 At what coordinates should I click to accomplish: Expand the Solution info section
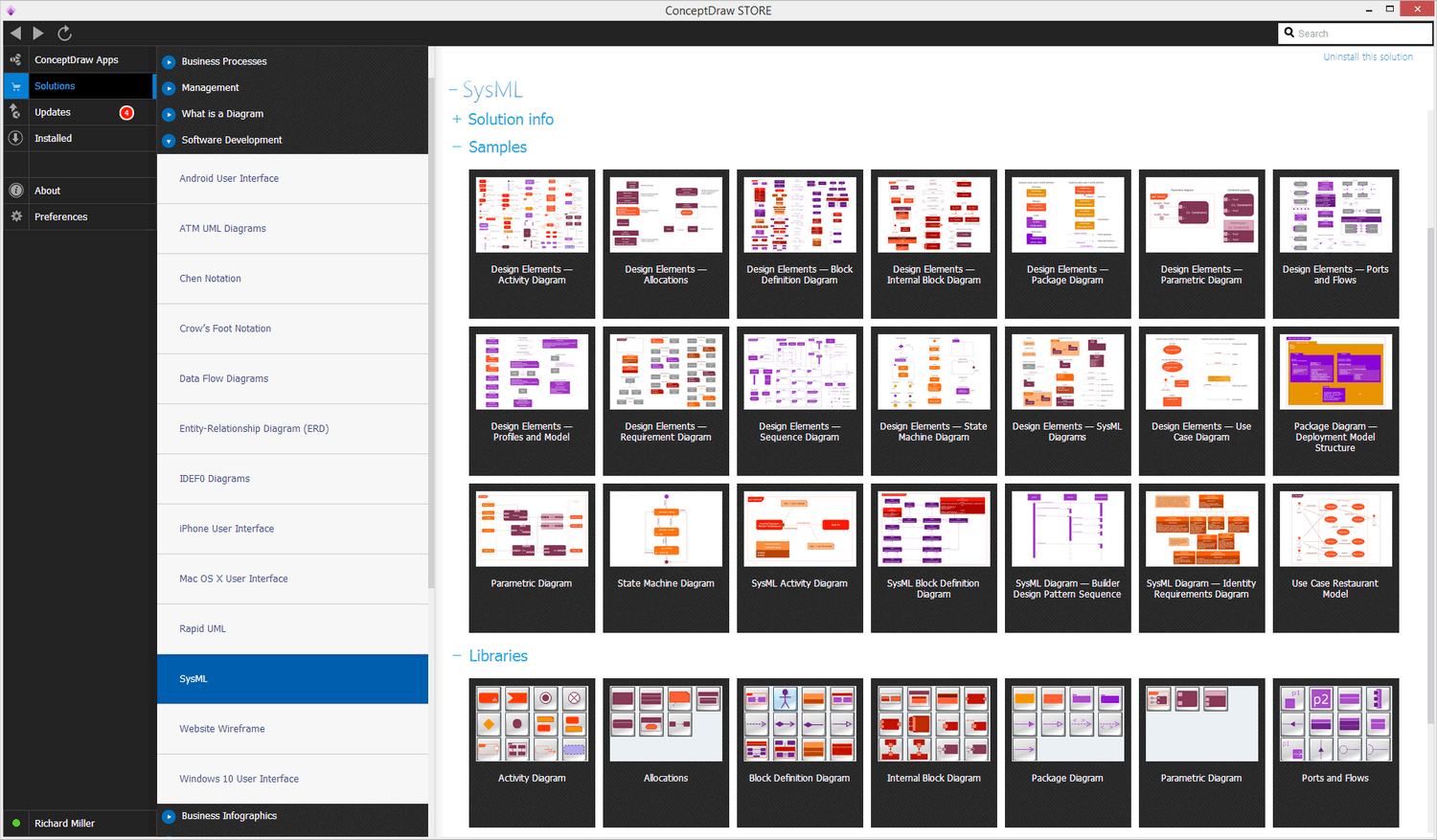457,120
